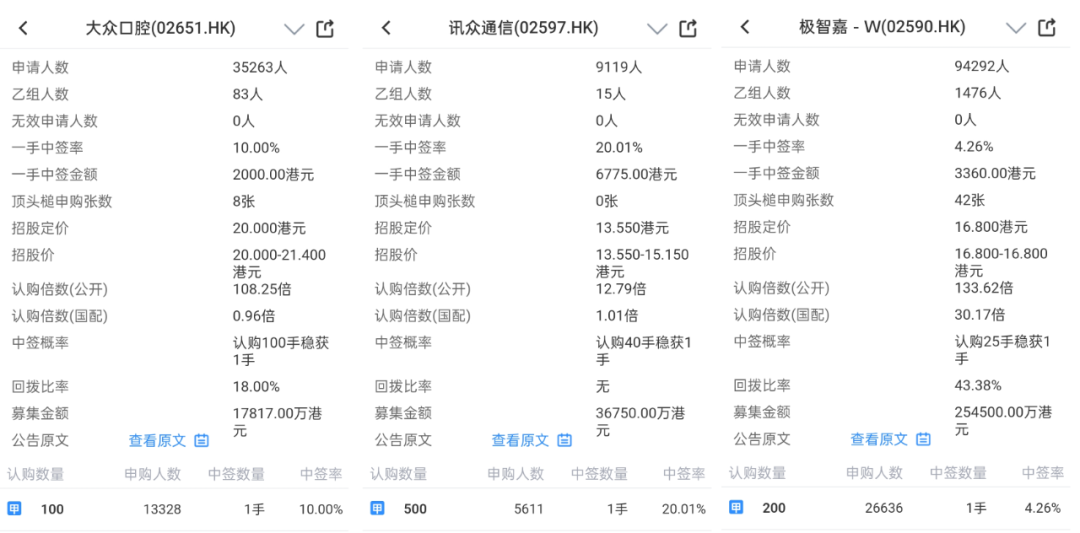
Task: Click raised amount 17817.00万港元
Action: [277, 422]
